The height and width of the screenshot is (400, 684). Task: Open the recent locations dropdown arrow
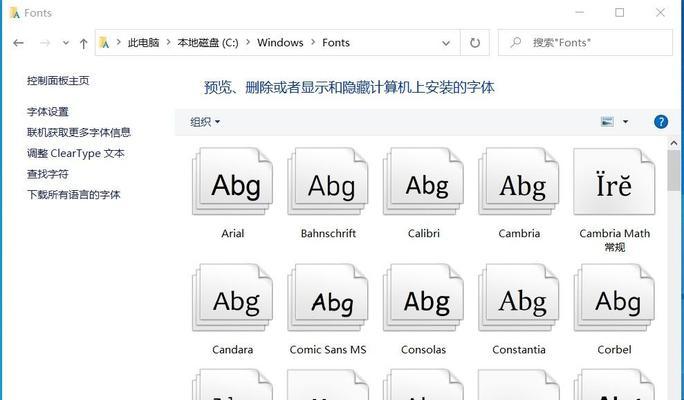coord(66,43)
